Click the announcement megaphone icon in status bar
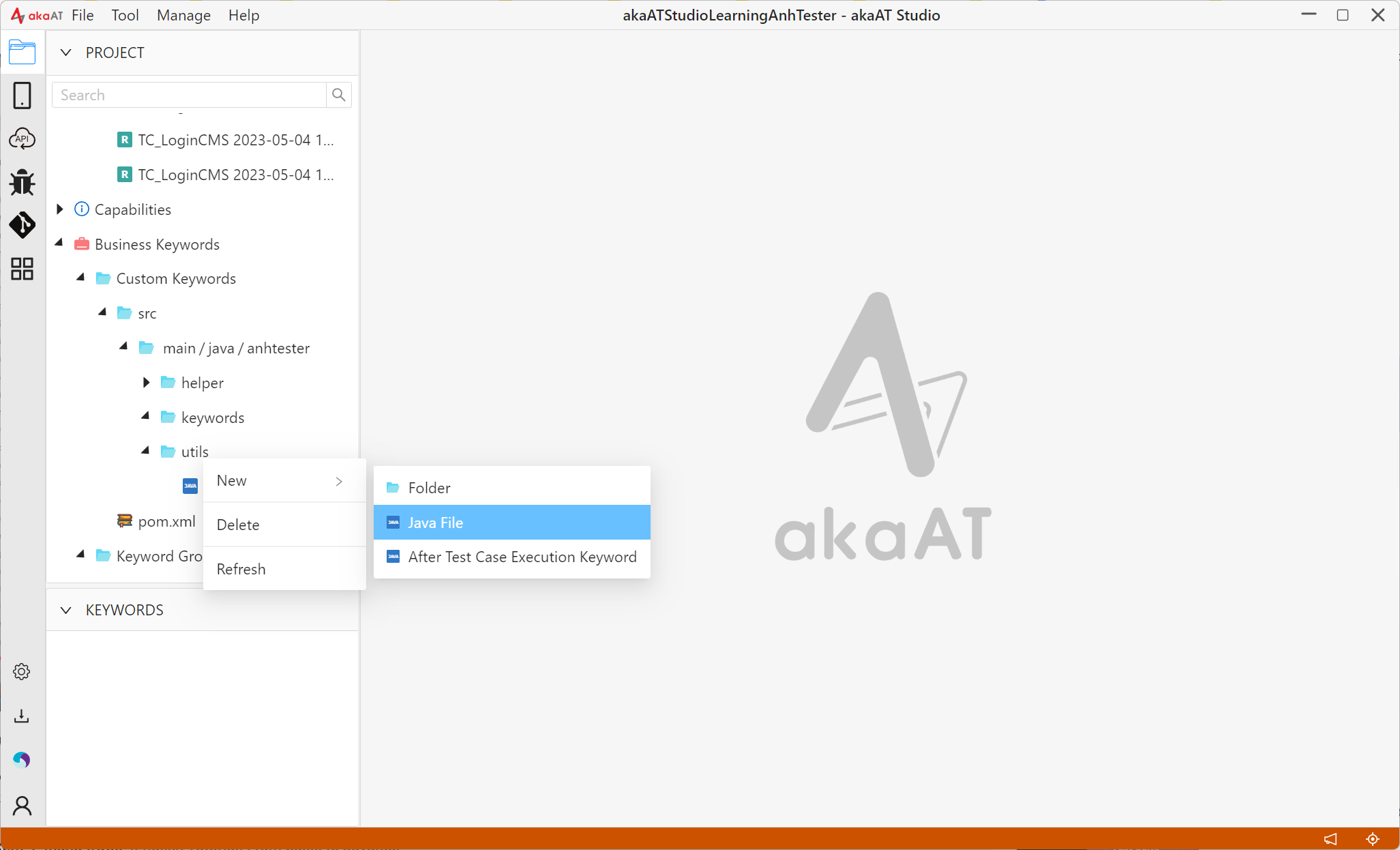The width and height of the screenshot is (1400, 850). click(x=1330, y=839)
